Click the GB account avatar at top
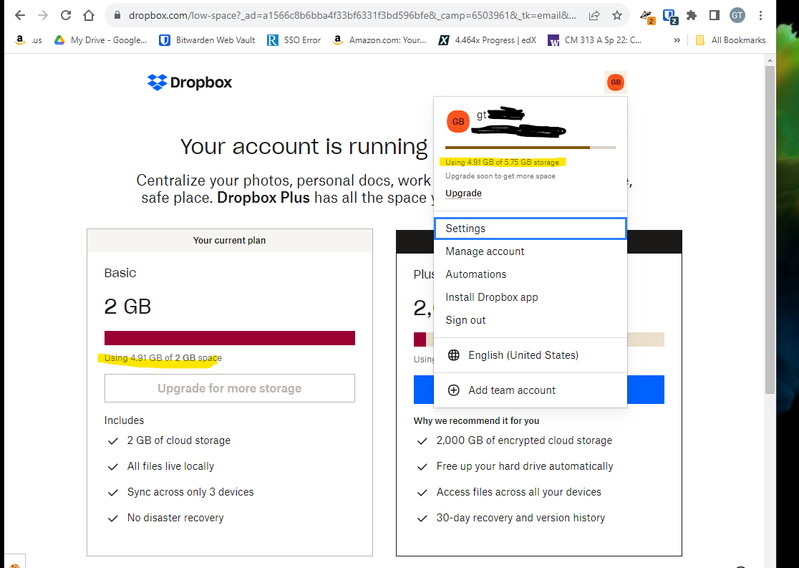Screen dimensions: 799x568 point(616,82)
